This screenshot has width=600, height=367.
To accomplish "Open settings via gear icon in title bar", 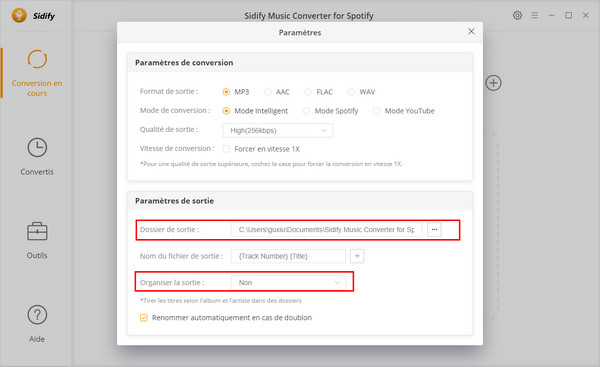I will click(x=517, y=15).
